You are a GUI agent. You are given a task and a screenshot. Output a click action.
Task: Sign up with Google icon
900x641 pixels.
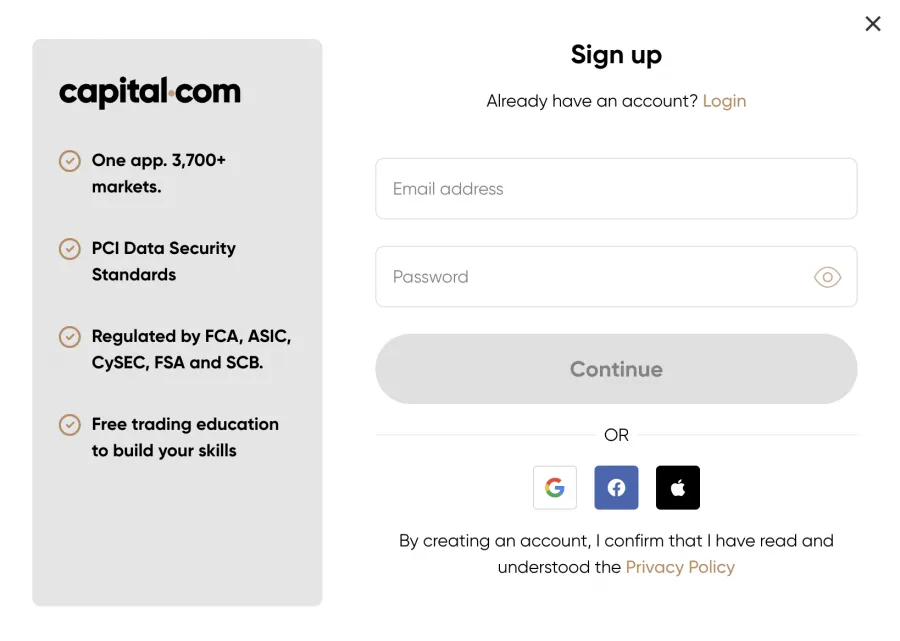(x=555, y=488)
